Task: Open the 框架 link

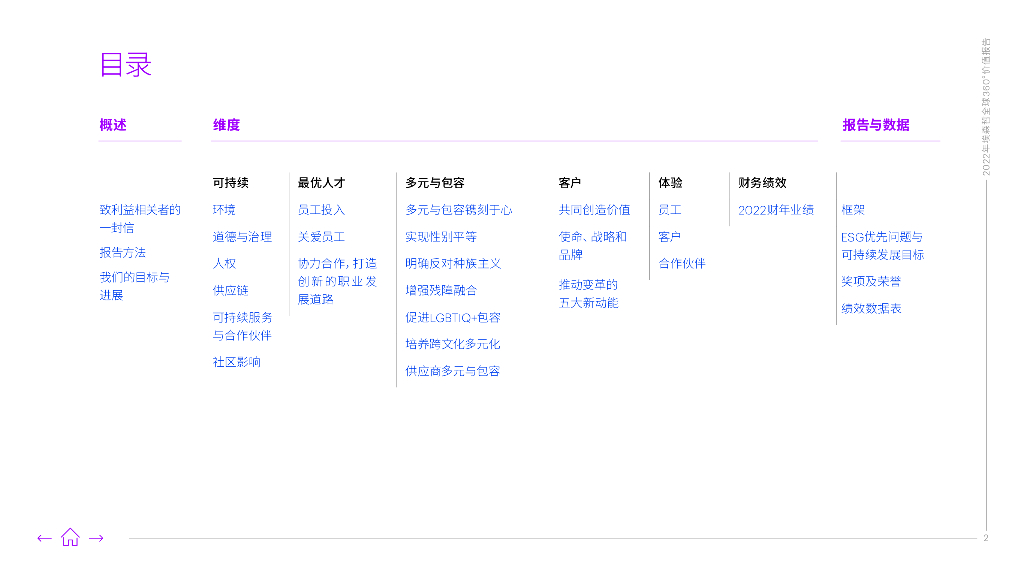Action: pyautogui.click(x=853, y=210)
